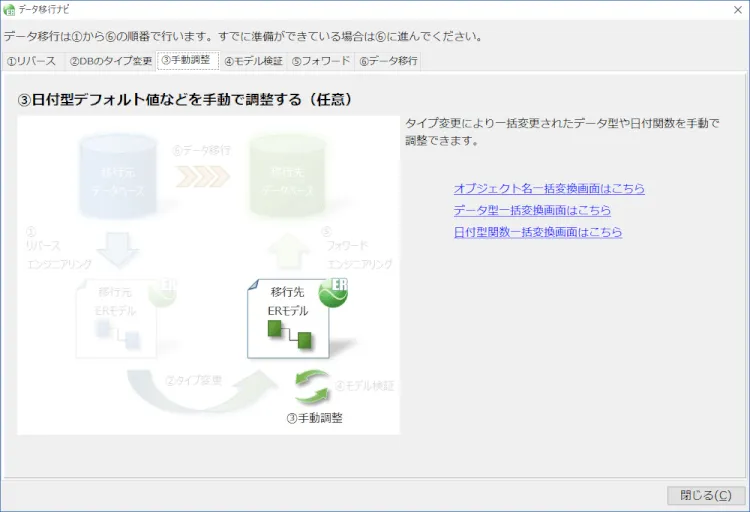750x512 pixels.
Task: Click the データ型一括変換画面 link
Action: 532,210
